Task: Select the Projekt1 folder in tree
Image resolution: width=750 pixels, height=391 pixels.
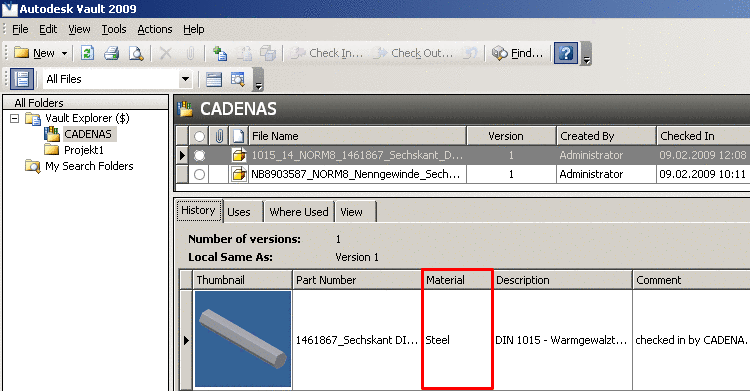Action: click(x=84, y=150)
